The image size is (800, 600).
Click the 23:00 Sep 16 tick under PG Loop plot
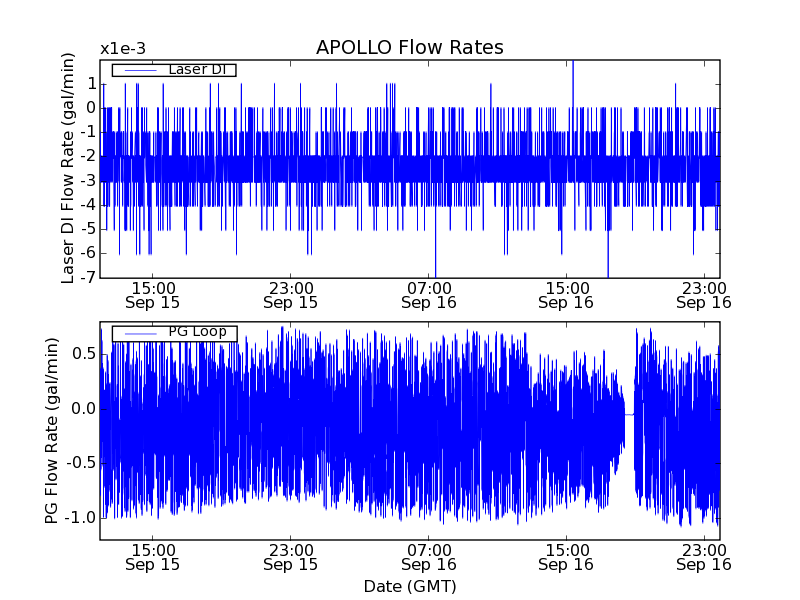coord(704,558)
